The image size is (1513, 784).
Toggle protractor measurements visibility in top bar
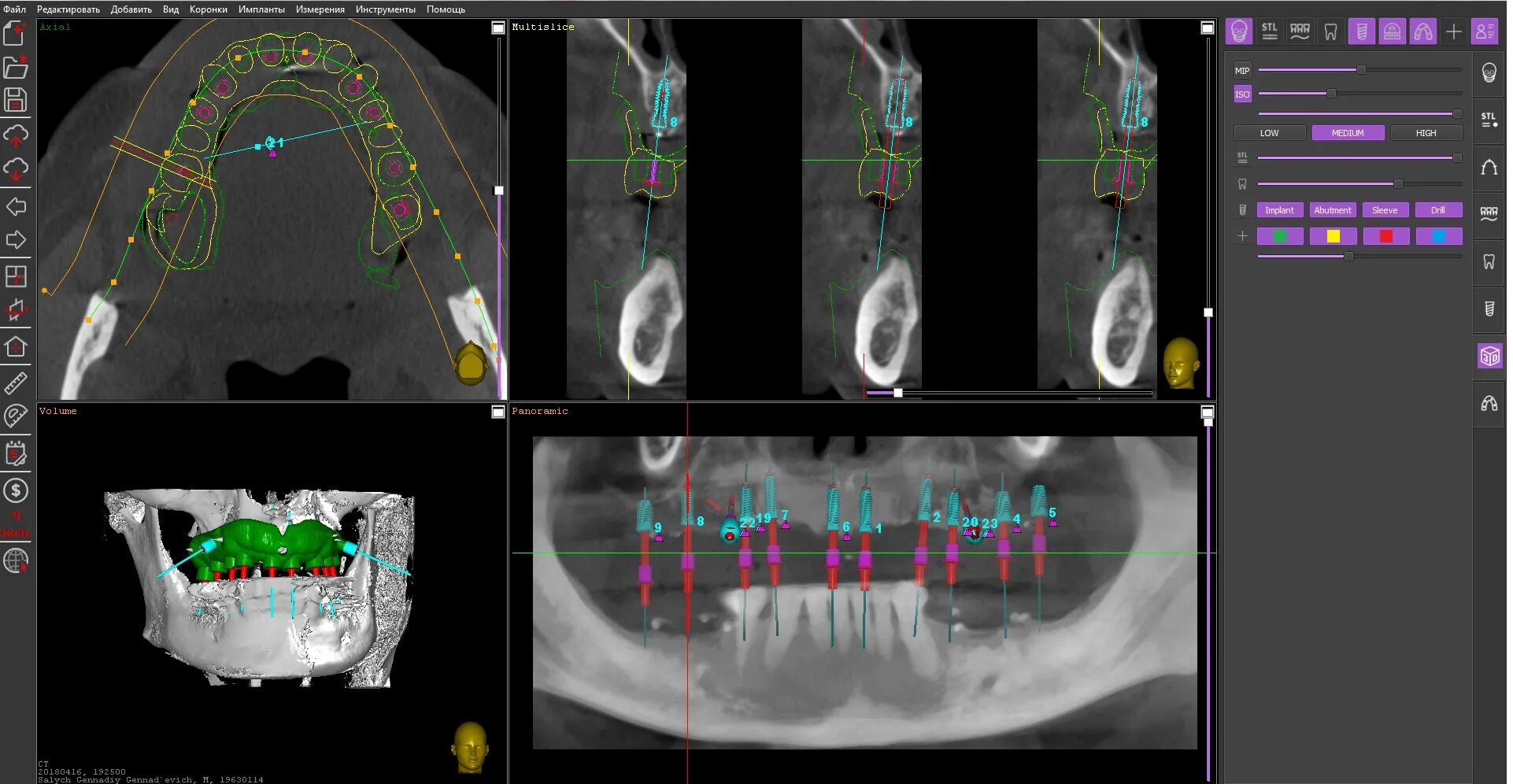click(x=1393, y=31)
